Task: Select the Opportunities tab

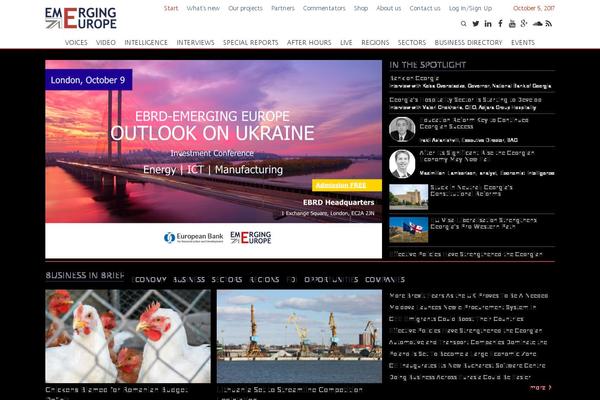Action: coord(331,280)
